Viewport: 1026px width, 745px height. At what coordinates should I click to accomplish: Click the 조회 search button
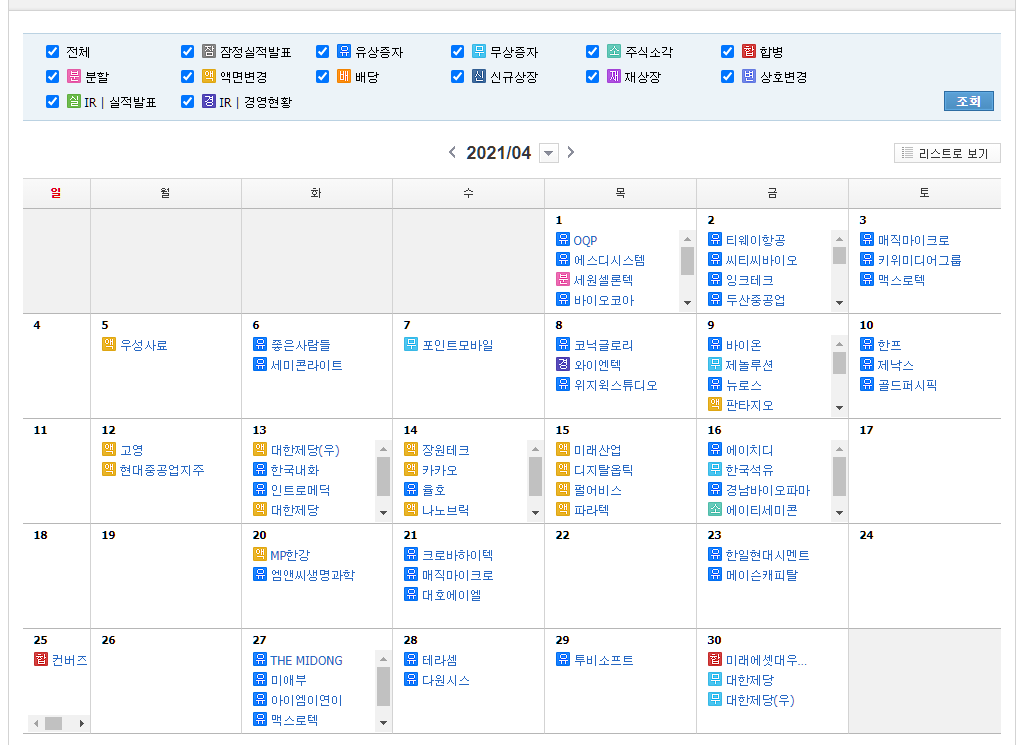tap(968, 101)
